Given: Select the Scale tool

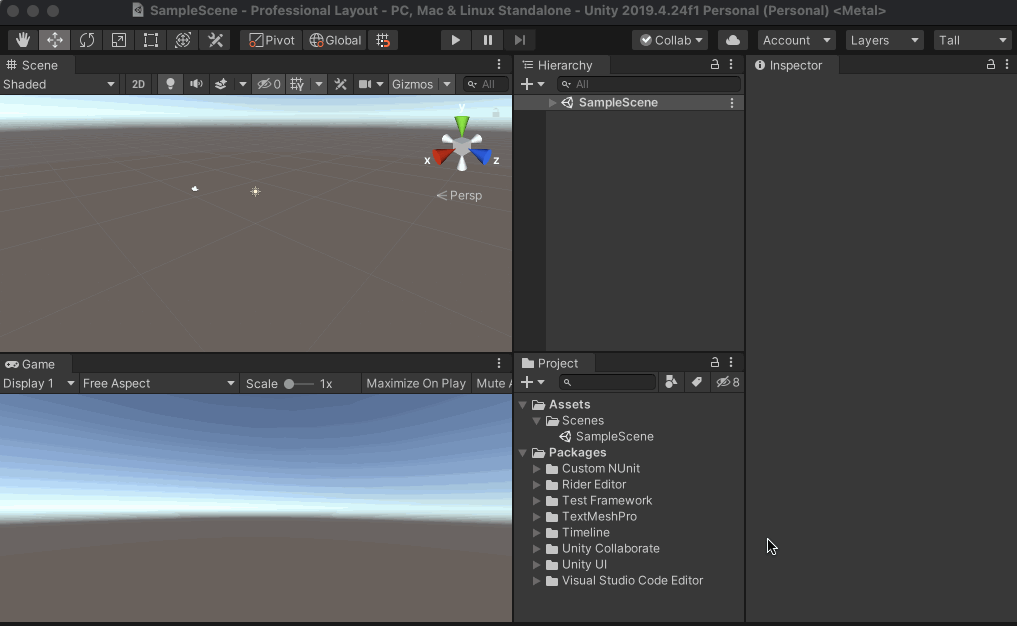Looking at the screenshot, I should click(119, 40).
